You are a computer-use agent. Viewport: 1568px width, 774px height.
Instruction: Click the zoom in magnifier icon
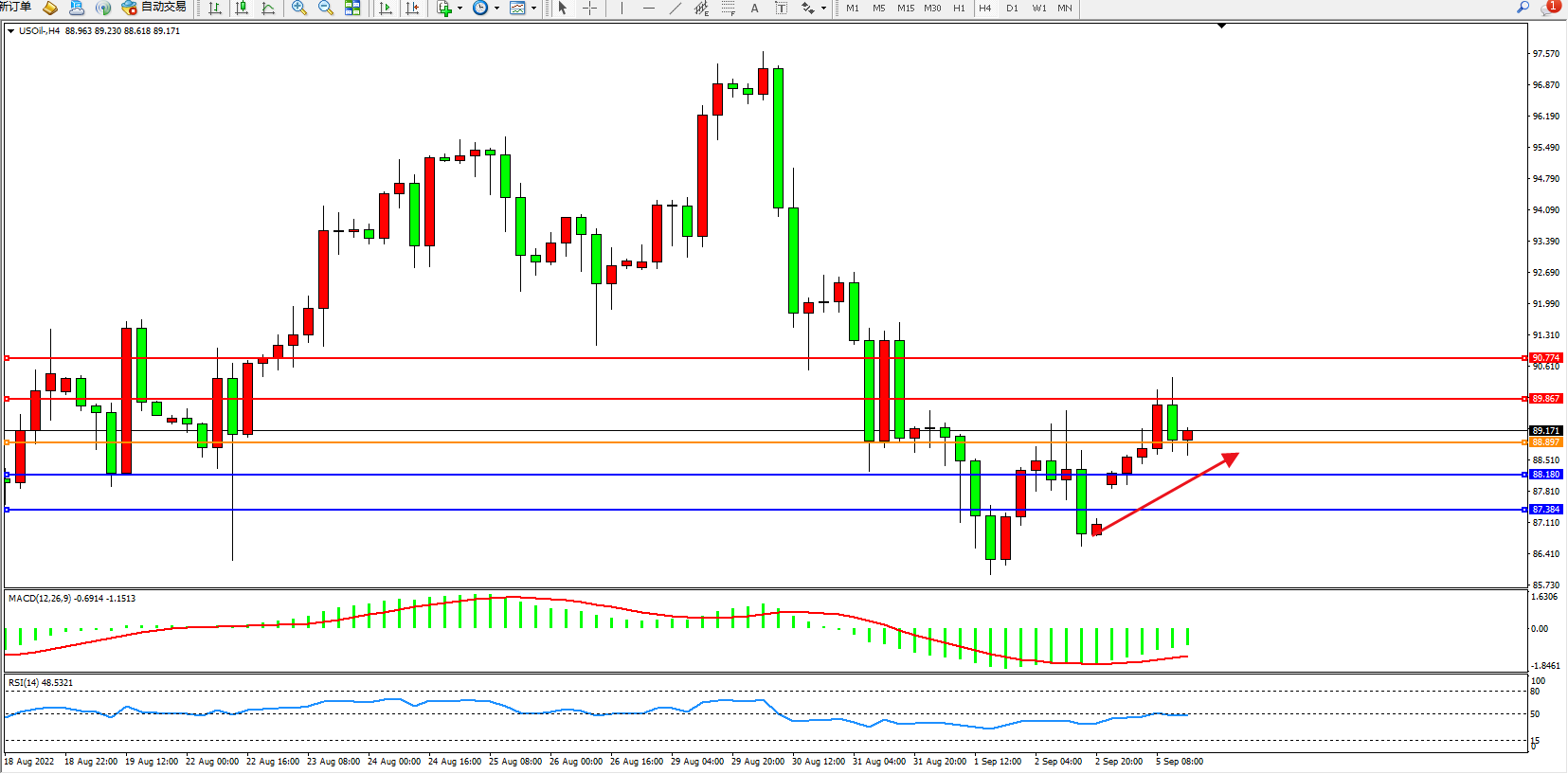click(x=299, y=8)
